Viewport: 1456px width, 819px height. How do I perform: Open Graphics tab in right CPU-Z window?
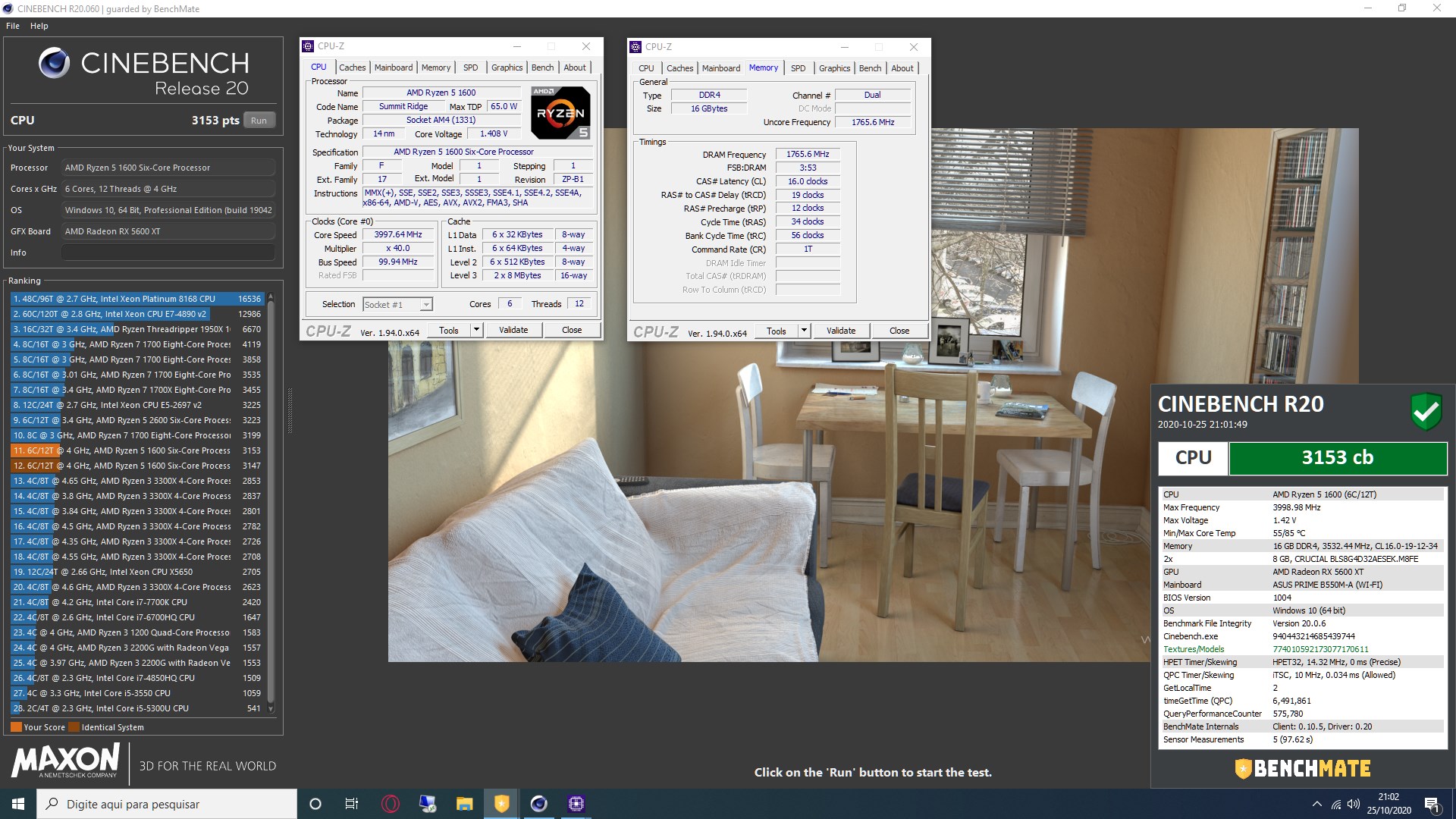coord(834,68)
